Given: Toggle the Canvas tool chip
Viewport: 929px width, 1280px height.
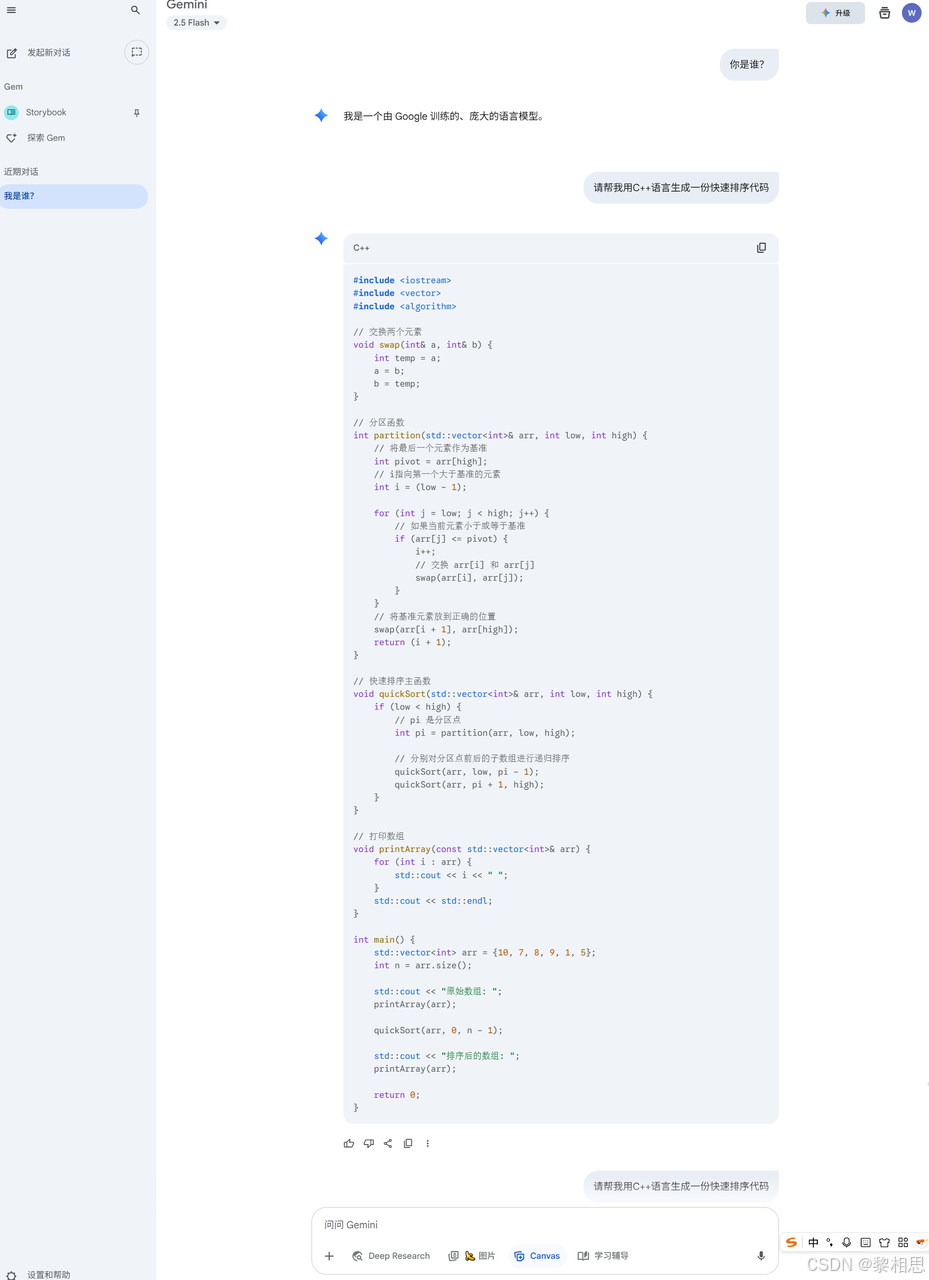Looking at the screenshot, I should [x=537, y=1256].
